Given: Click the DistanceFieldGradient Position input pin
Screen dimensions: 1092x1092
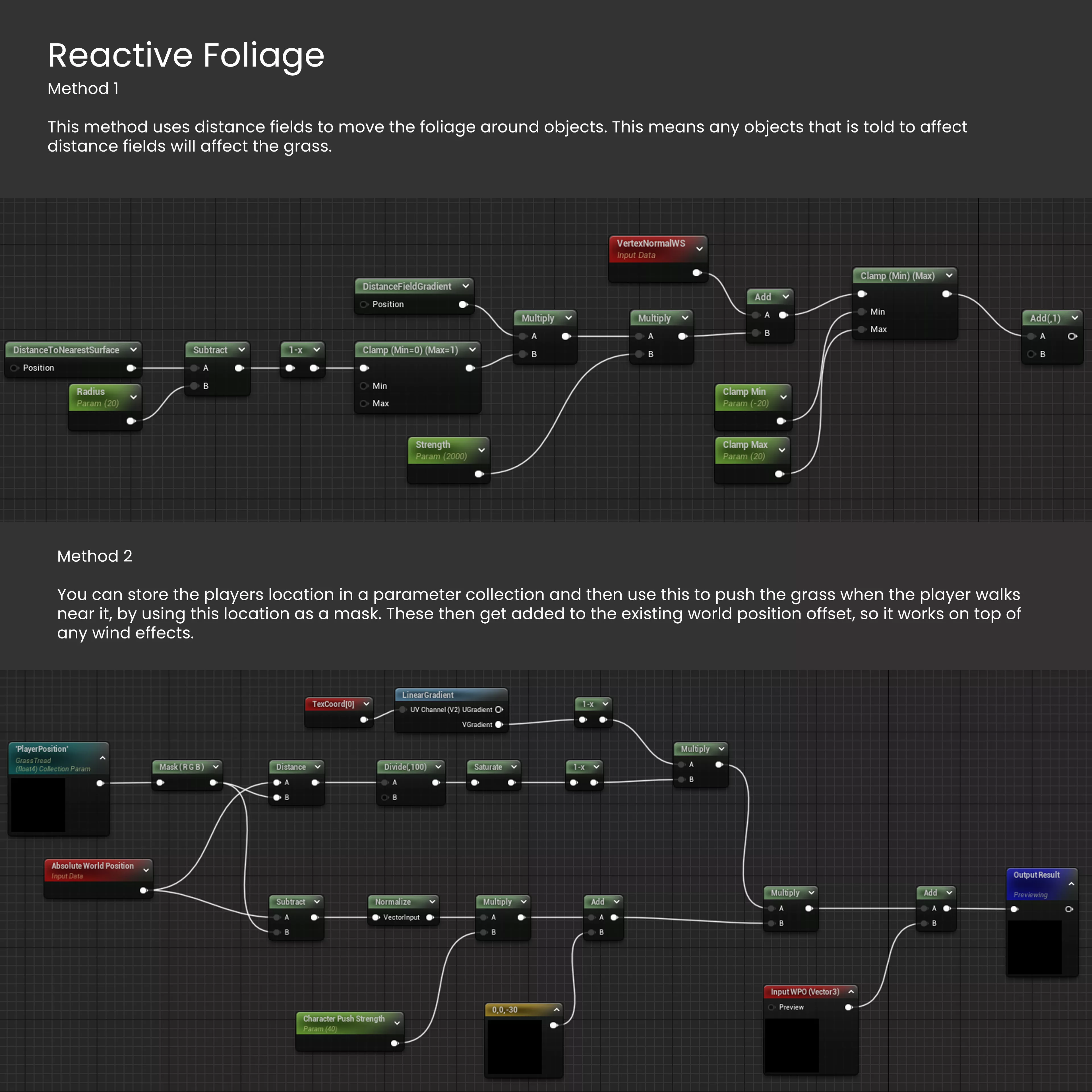Looking at the screenshot, I should coord(364,305).
